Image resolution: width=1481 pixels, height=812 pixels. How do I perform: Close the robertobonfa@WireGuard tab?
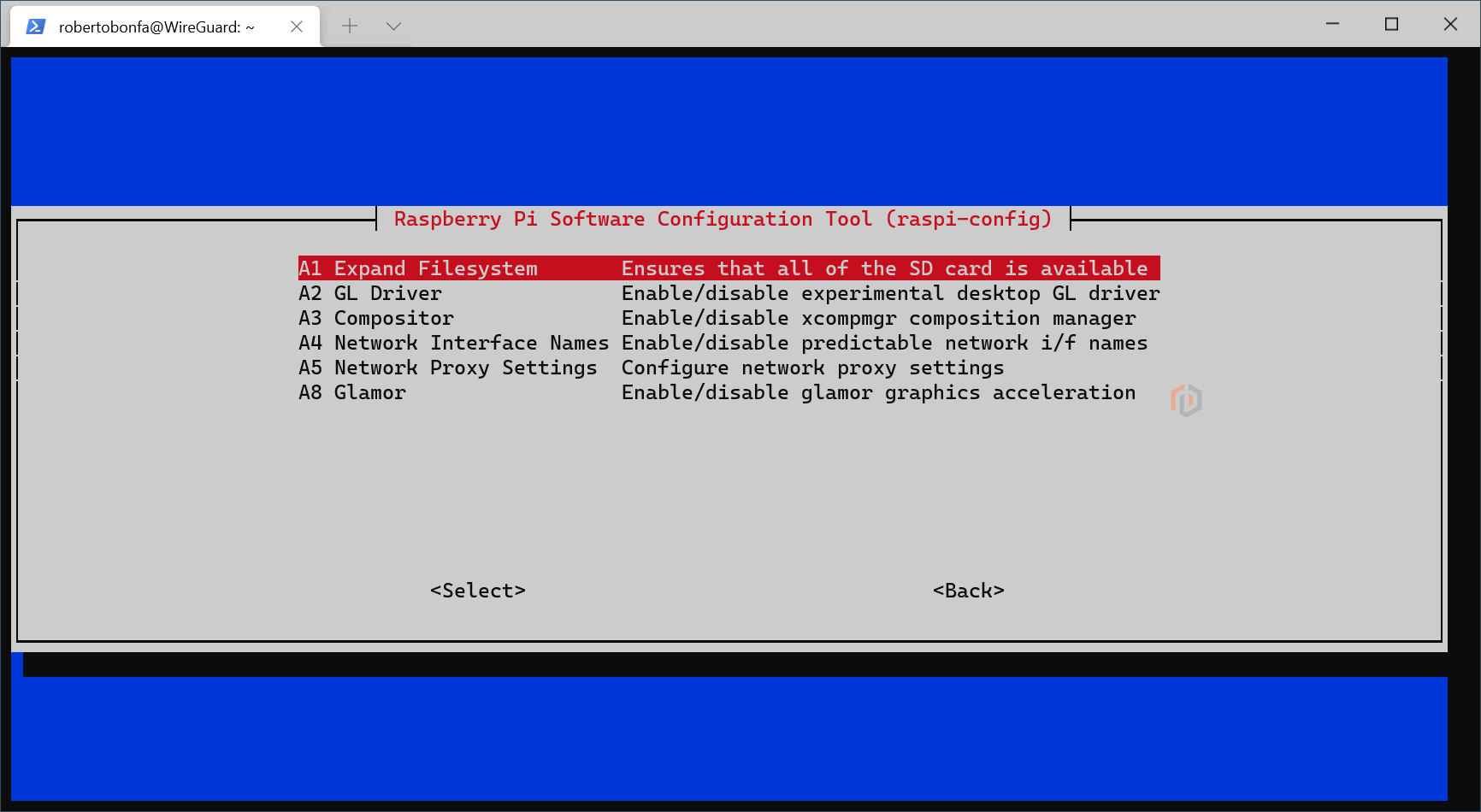tap(297, 26)
